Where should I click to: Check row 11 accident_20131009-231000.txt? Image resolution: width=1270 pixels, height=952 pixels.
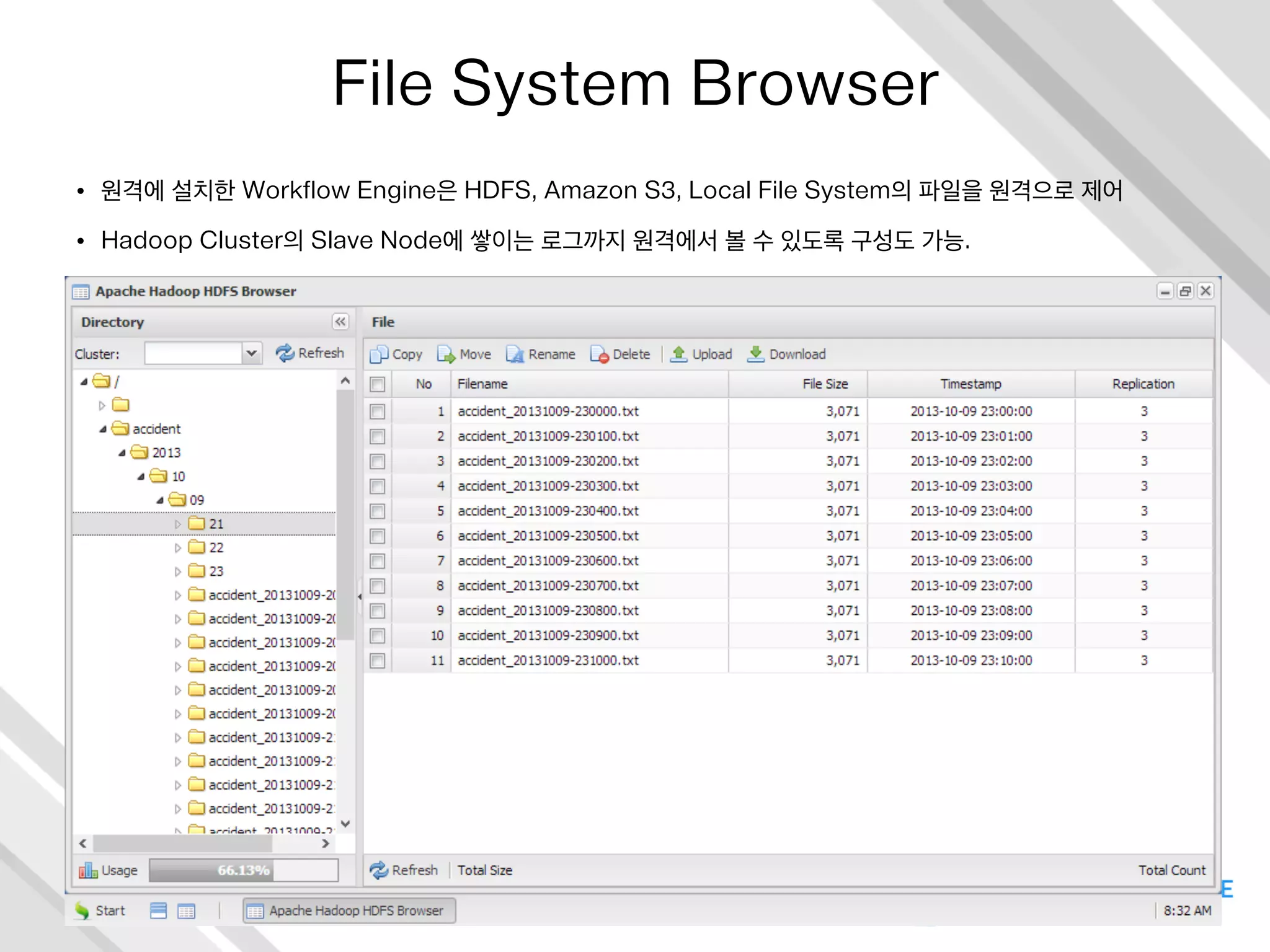[377, 661]
